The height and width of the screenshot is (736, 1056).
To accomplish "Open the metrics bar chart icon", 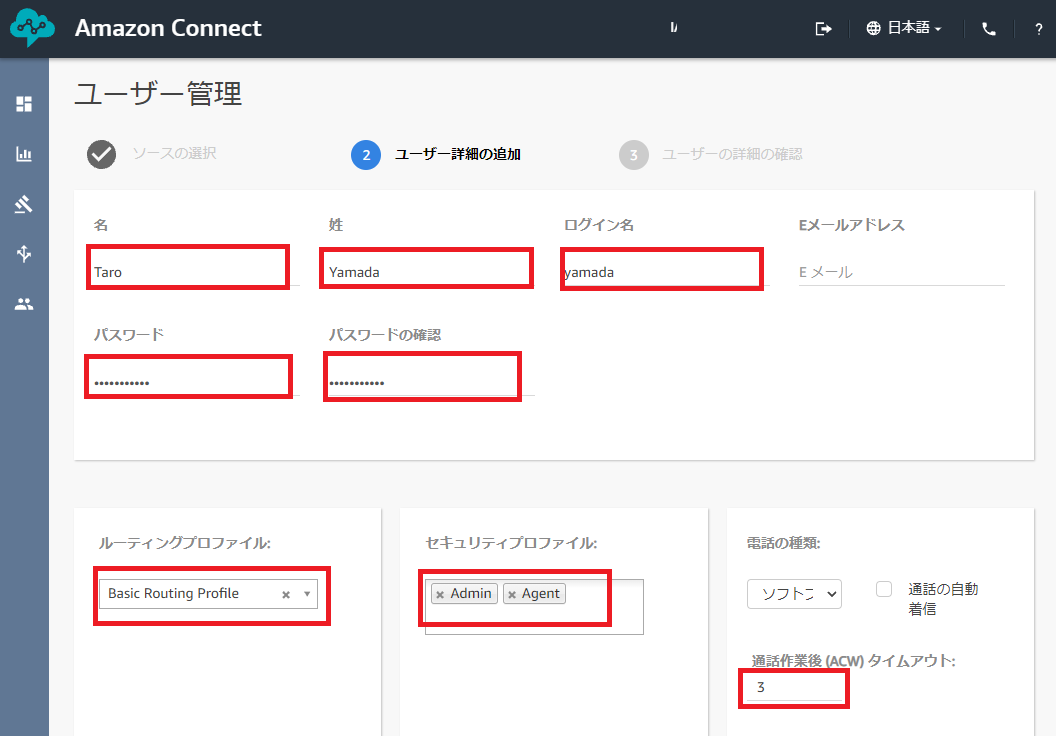I will (x=24, y=154).
